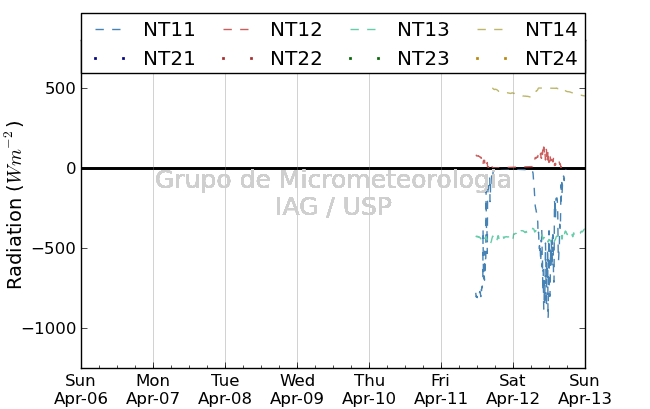Click the Grupo de Micrometeorologia watermark text
This screenshot has width=650, height=409.
click(333, 180)
